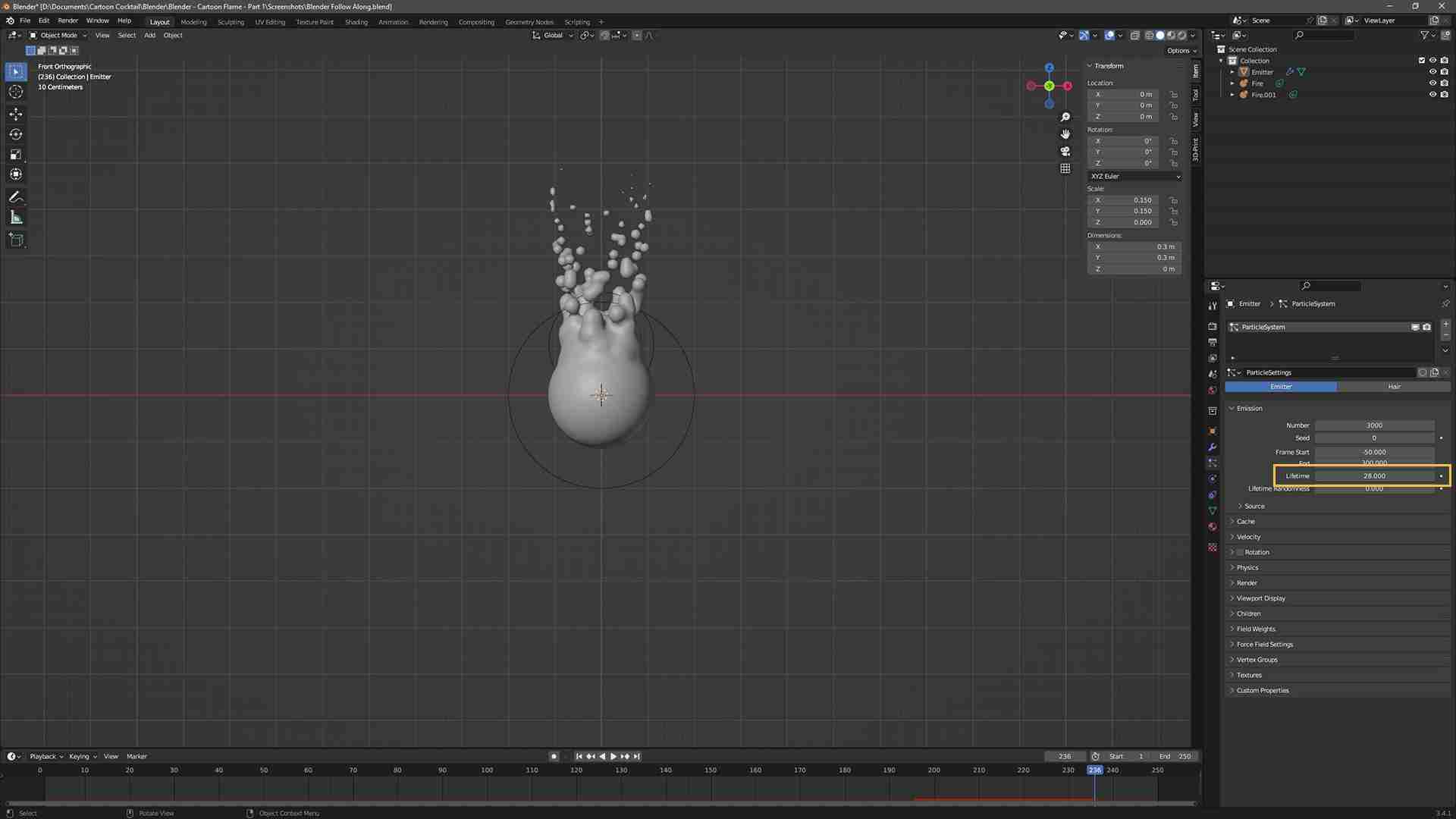Toggle the Rotation panel checkbox
The image size is (1456, 819).
pyautogui.click(x=1240, y=552)
